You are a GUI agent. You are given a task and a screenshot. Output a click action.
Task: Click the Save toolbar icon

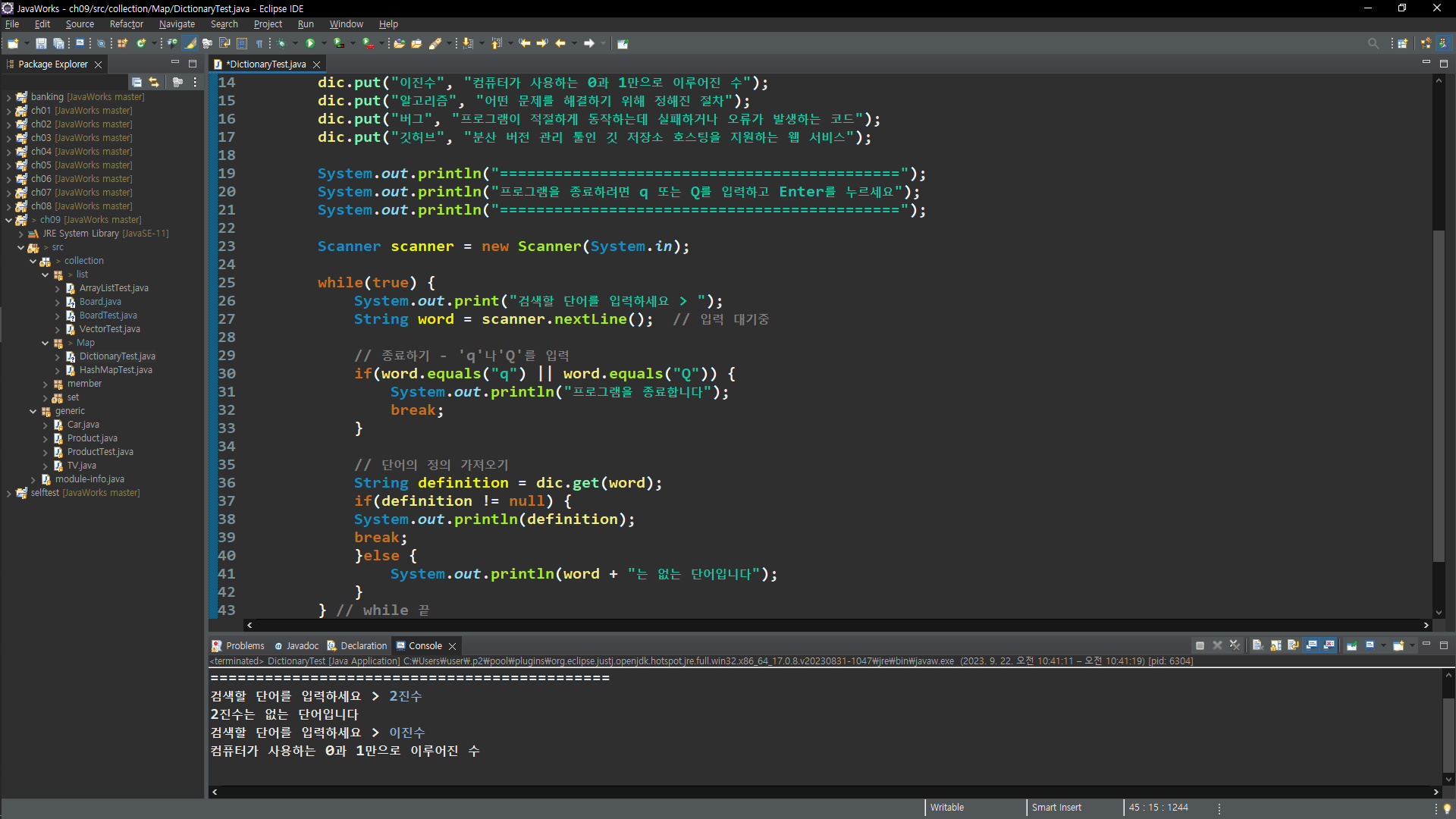[41, 43]
